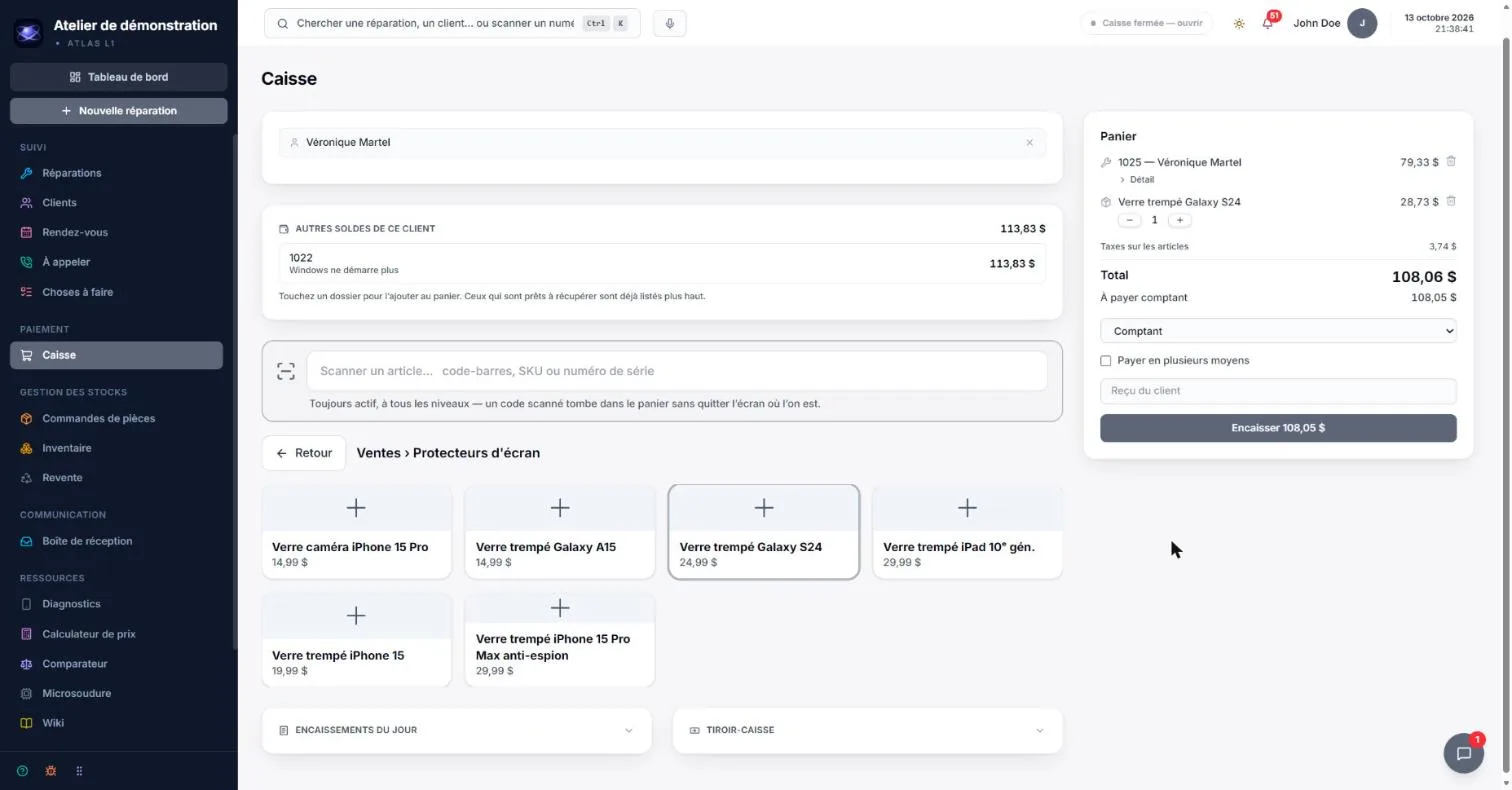Screen dimensions: 1512x790
Task: Decrease Galaxy S24 quantity with minus
Action: coord(1129,220)
